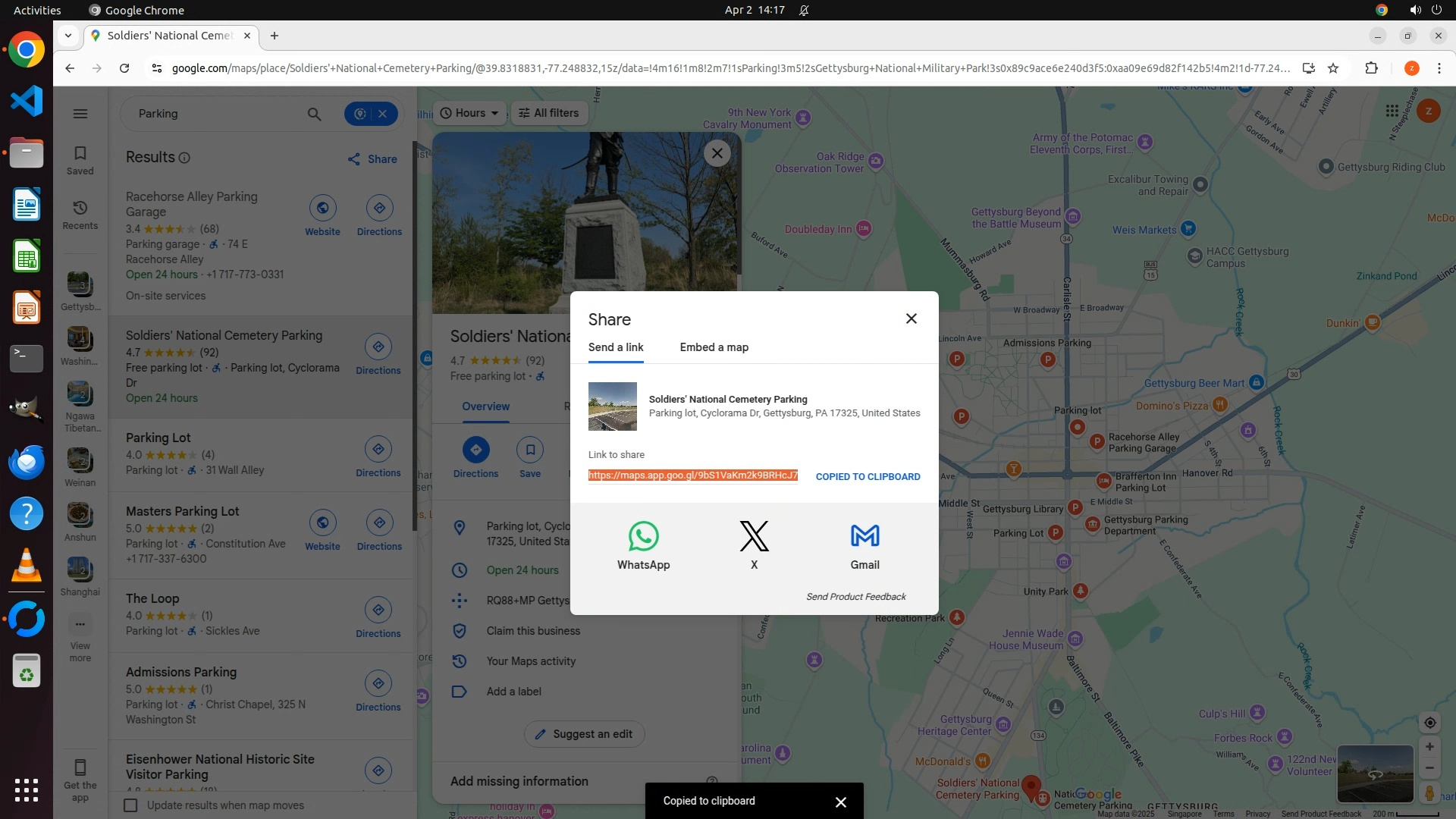Clear the Parking search query
Image resolution: width=1456 pixels, height=819 pixels.
coord(383,114)
